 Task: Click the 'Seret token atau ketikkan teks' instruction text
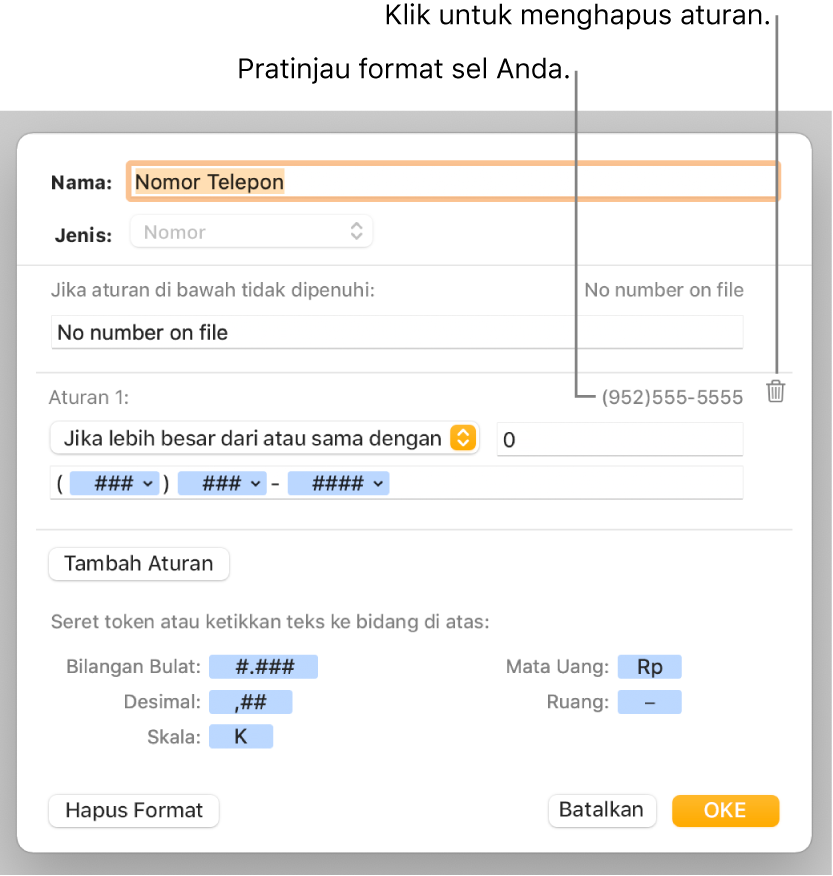270,622
